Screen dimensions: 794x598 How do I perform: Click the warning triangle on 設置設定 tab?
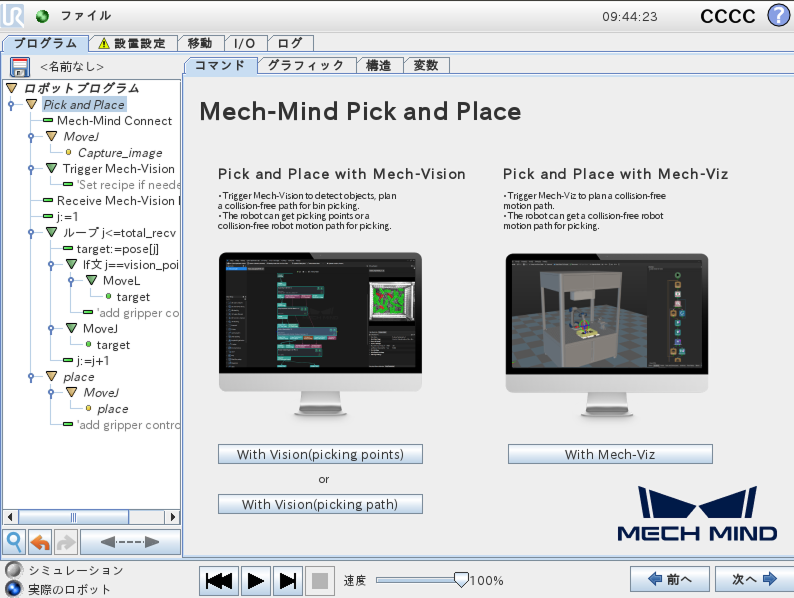pyautogui.click(x=104, y=44)
